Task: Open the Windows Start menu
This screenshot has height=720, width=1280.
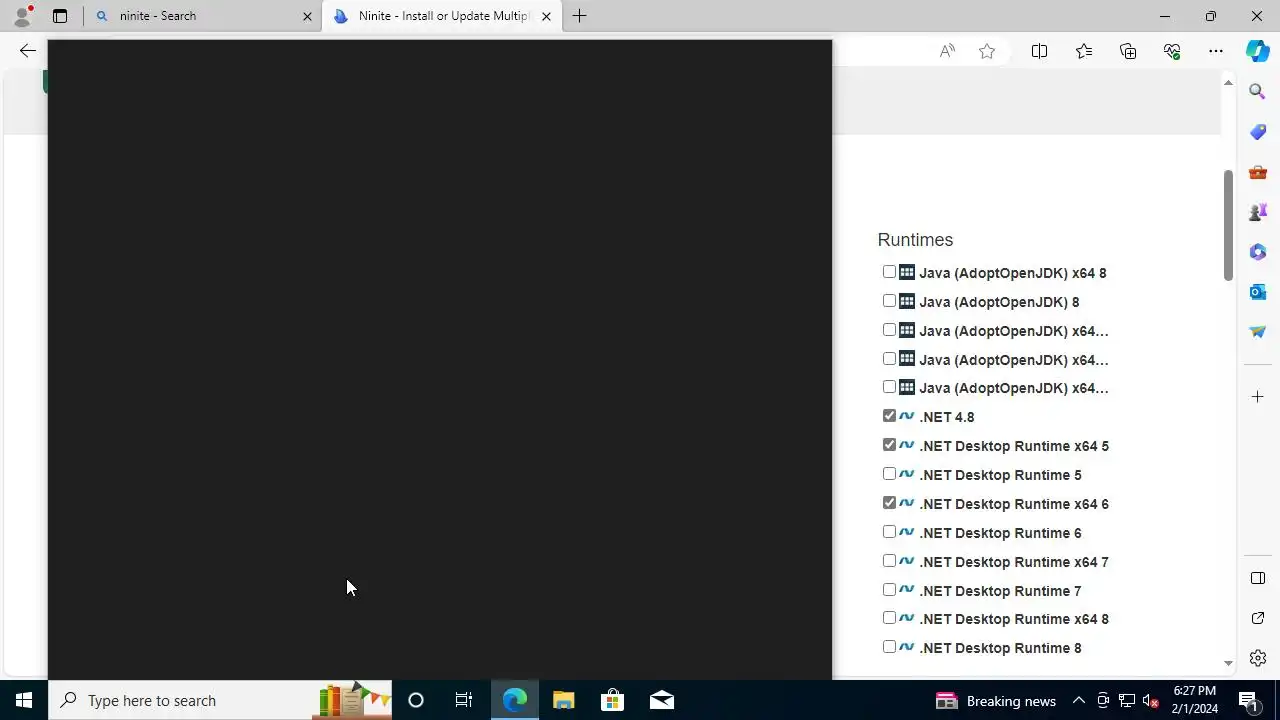Action: pyautogui.click(x=24, y=700)
